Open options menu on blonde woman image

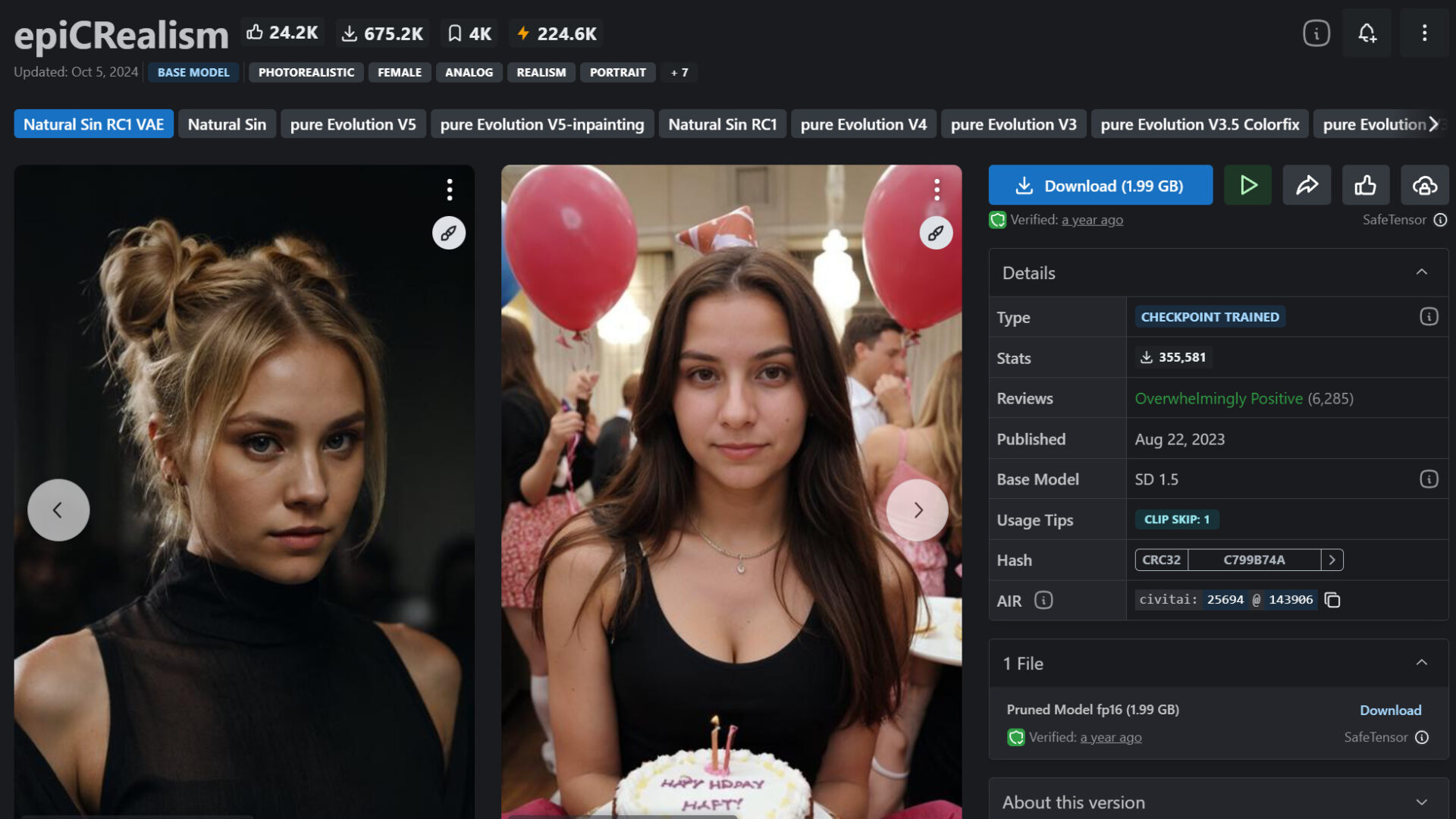tap(450, 190)
